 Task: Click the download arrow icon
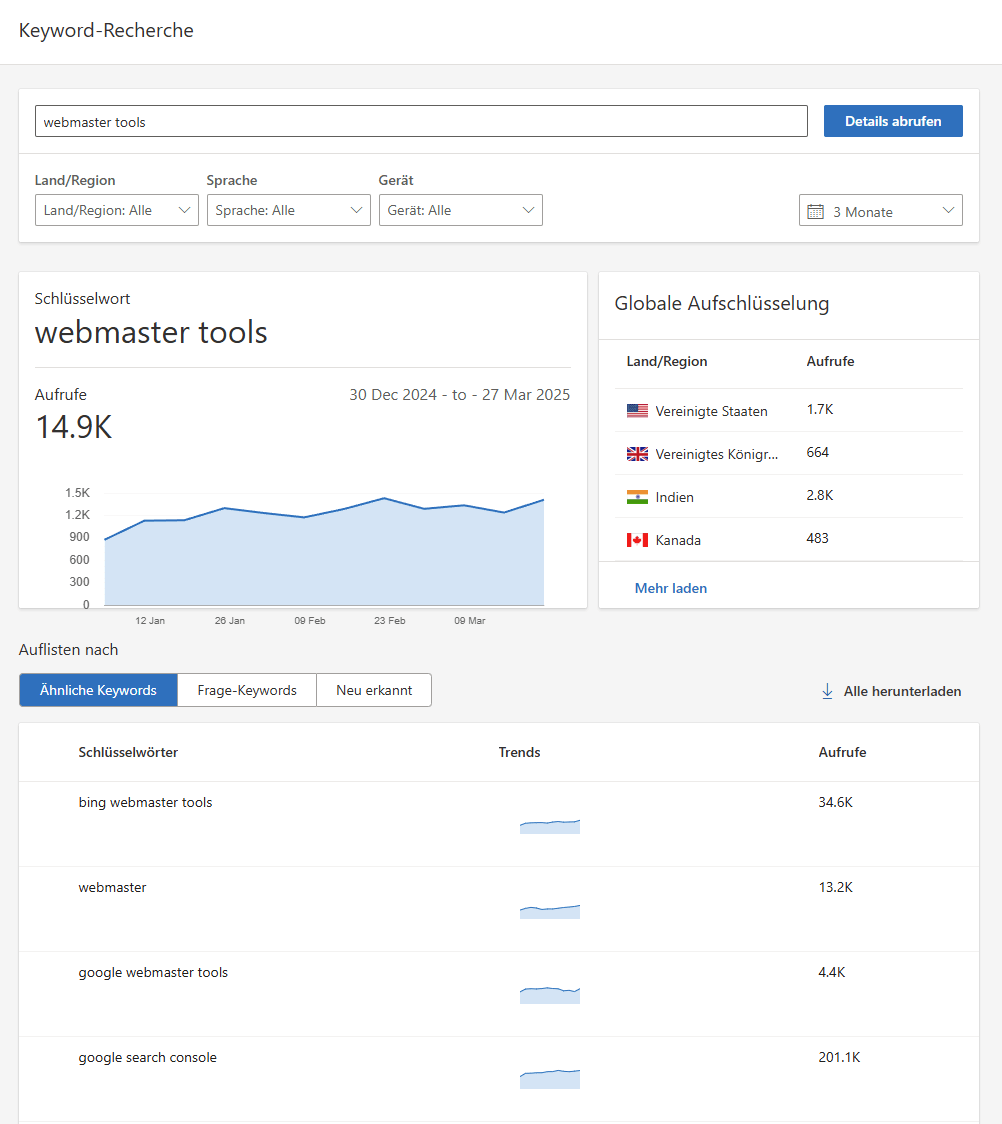pos(827,691)
